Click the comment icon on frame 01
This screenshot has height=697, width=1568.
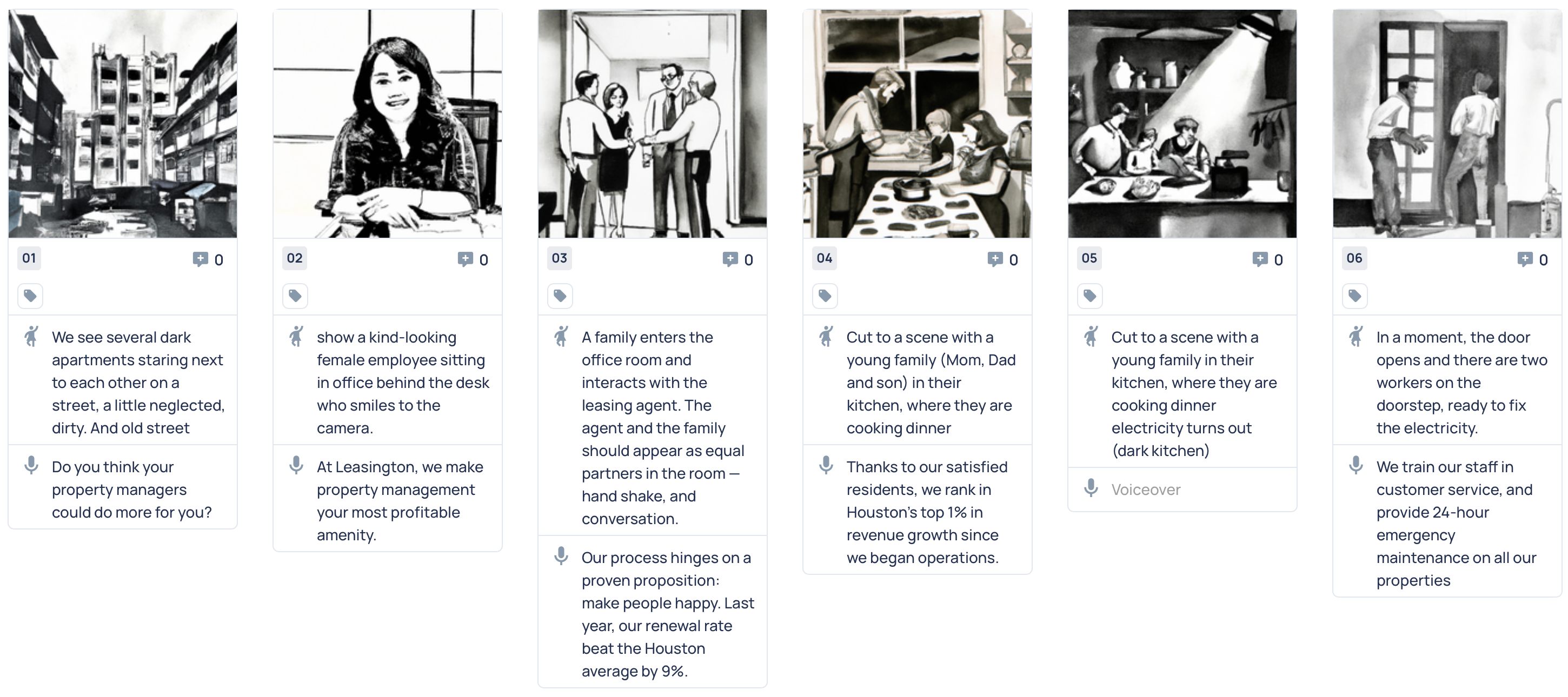pyautogui.click(x=201, y=258)
